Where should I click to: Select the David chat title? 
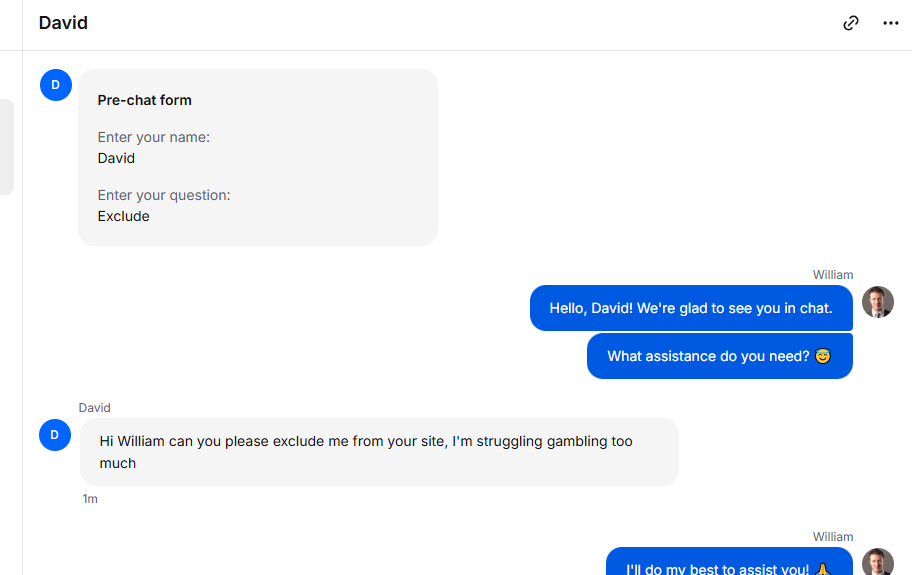63,23
